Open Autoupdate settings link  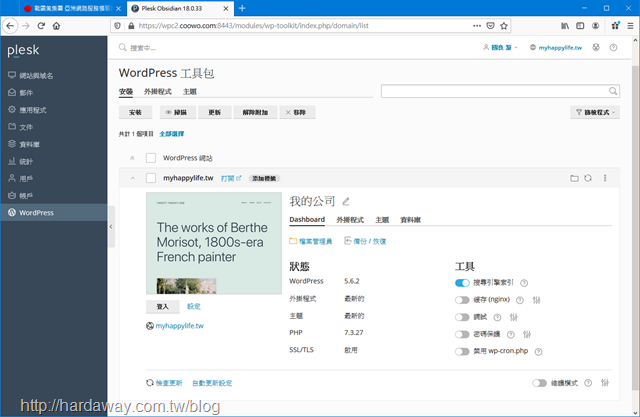[212, 383]
